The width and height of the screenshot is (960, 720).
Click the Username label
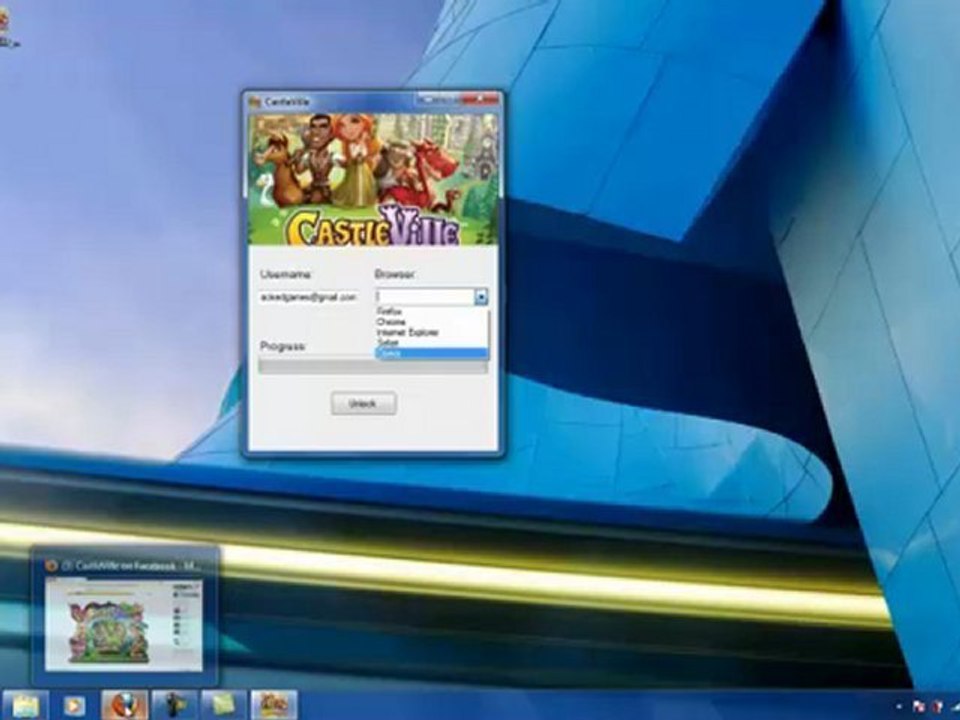click(285, 274)
